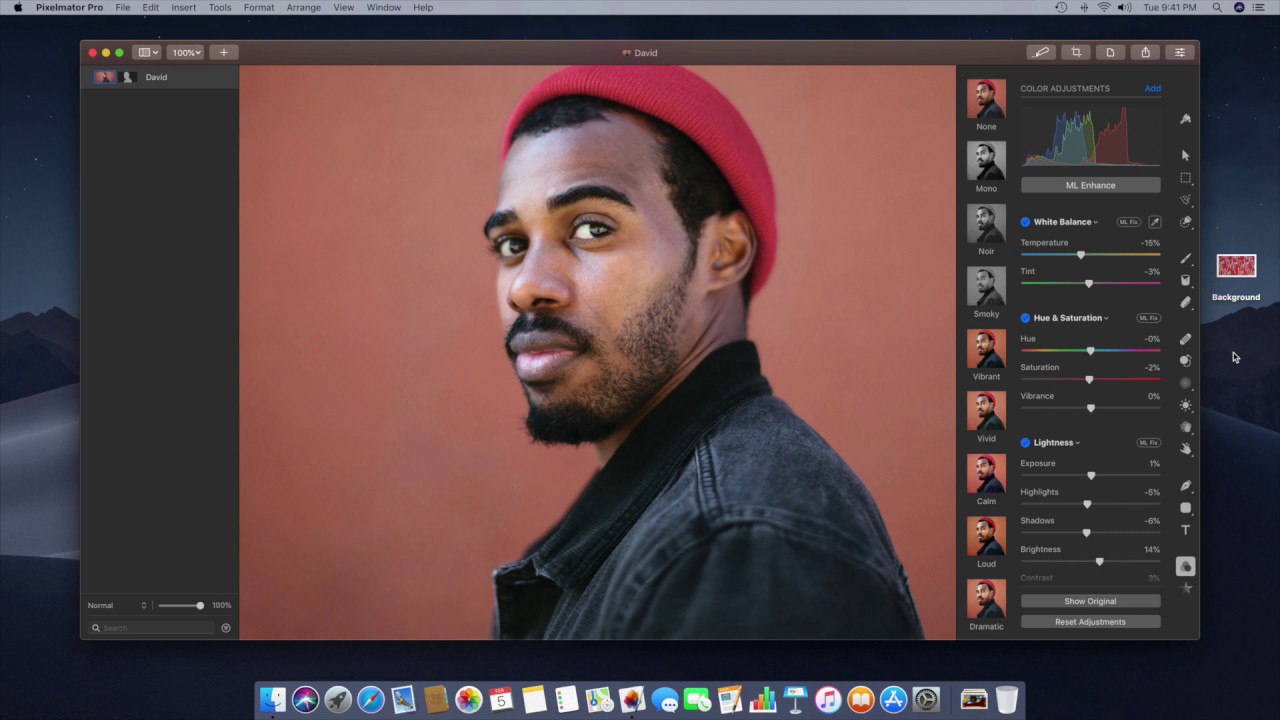Select the Color Fill bucket tool
Viewport: 1280px width, 720px height.
1185,280
